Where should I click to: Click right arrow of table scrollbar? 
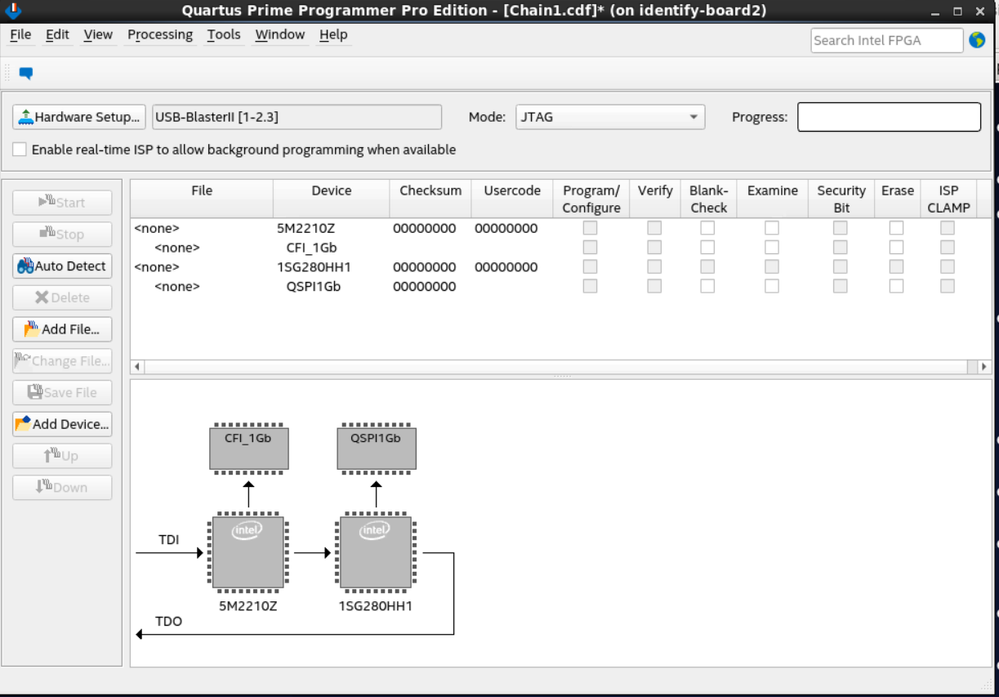[984, 366]
